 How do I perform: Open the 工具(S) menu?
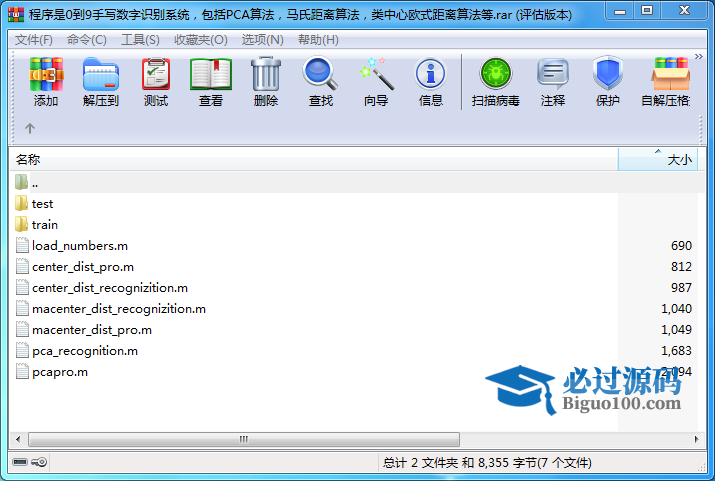click(140, 40)
